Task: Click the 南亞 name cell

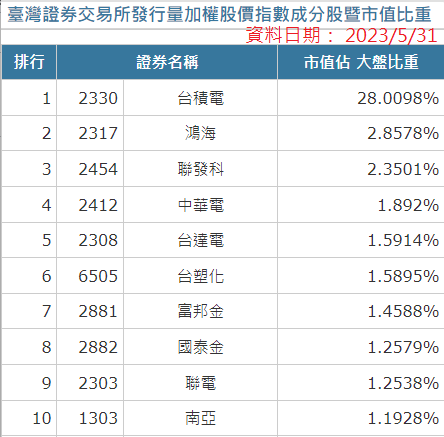Action: point(200,418)
